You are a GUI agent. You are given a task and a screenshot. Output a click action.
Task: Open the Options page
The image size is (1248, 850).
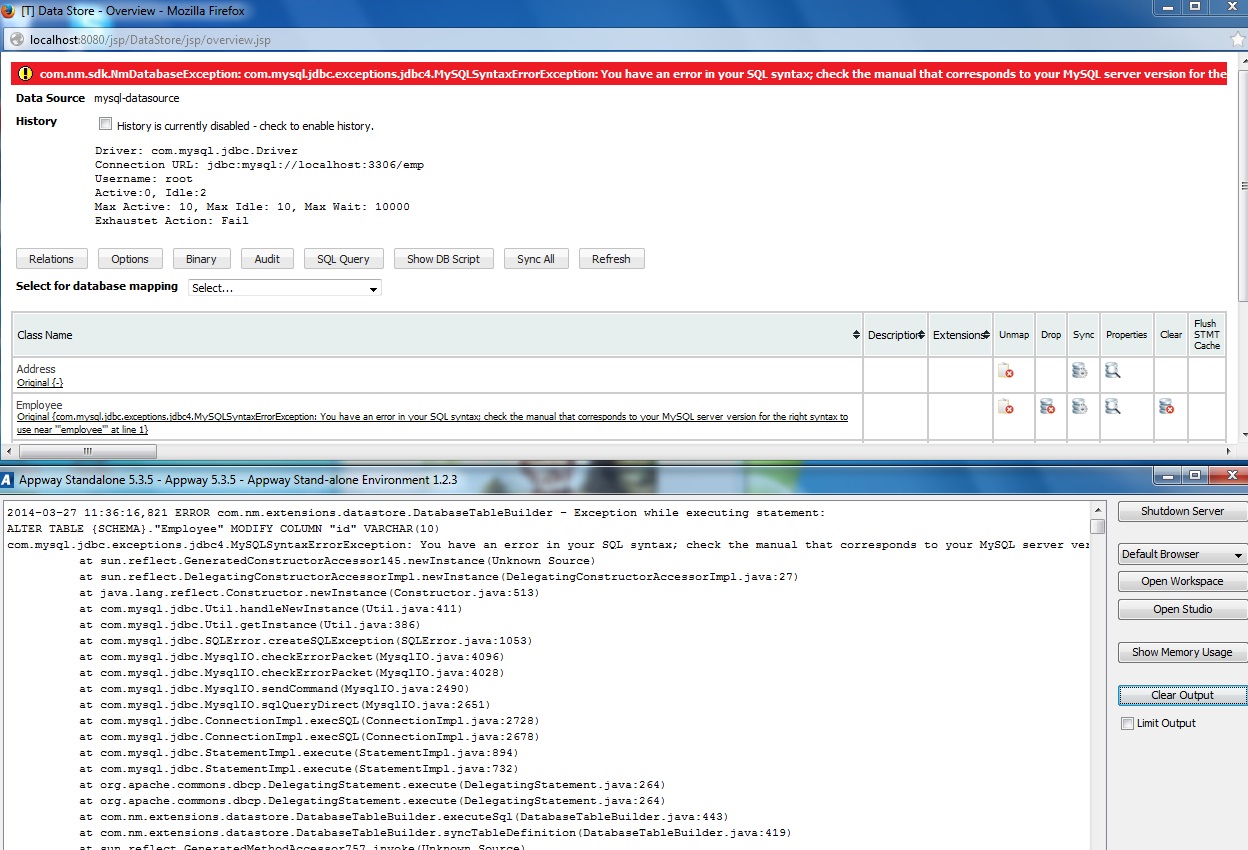(130, 259)
